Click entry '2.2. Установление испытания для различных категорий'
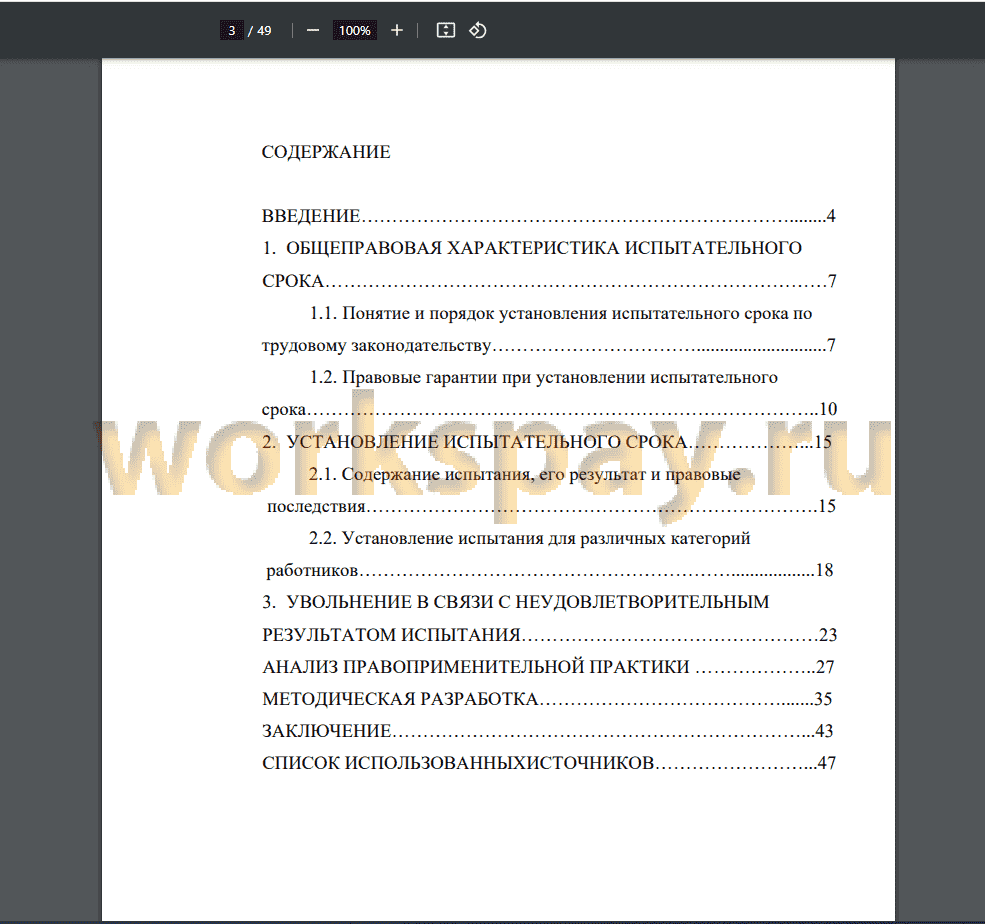The image size is (985, 924). pos(530,538)
